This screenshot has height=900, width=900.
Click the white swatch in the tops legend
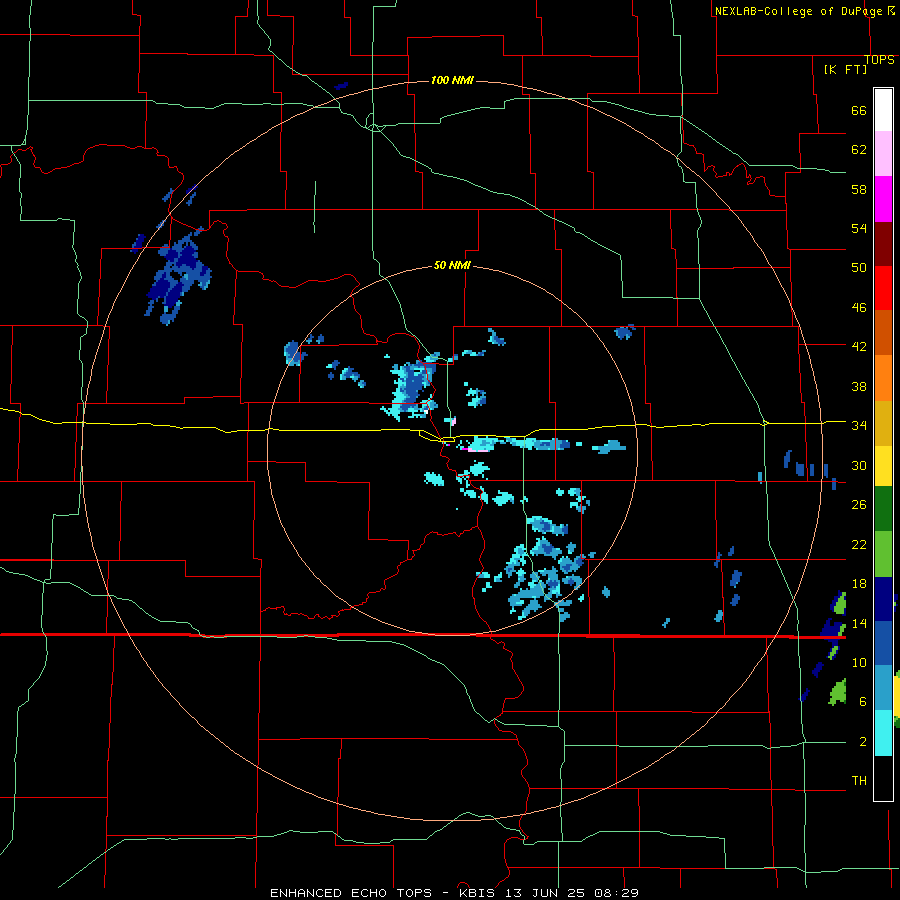click(883, 110)
